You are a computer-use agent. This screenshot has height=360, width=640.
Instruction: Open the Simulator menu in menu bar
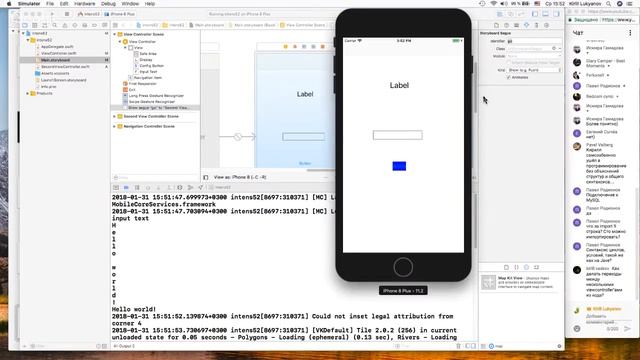coord(29,4)
